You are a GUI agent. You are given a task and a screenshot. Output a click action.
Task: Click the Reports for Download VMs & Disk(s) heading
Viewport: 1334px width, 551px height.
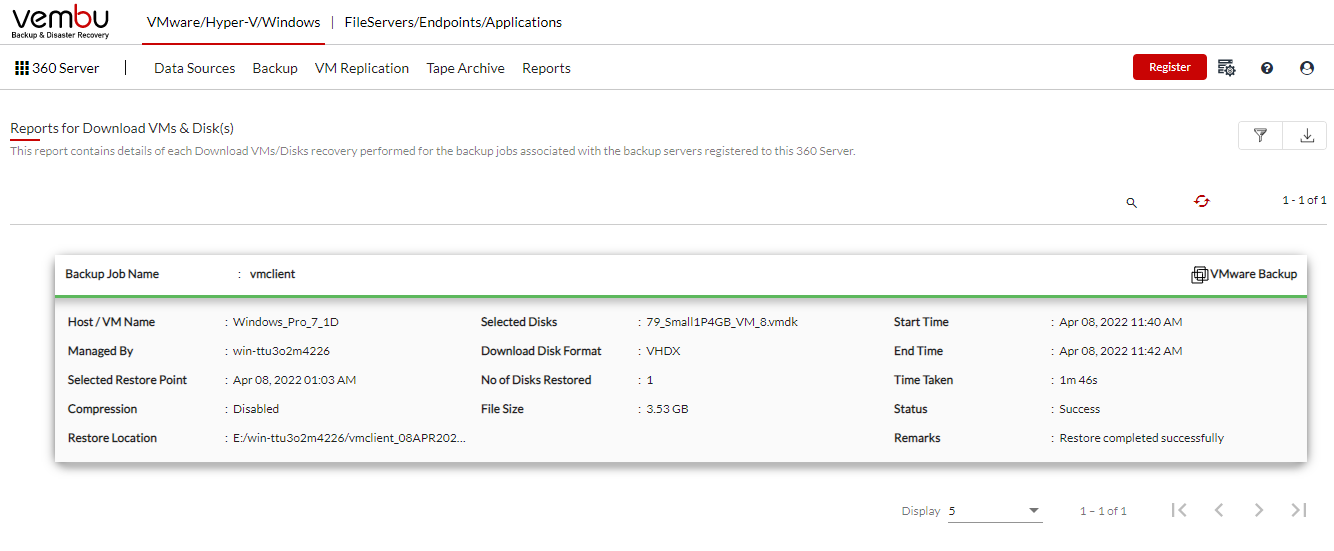pos(122,128)
